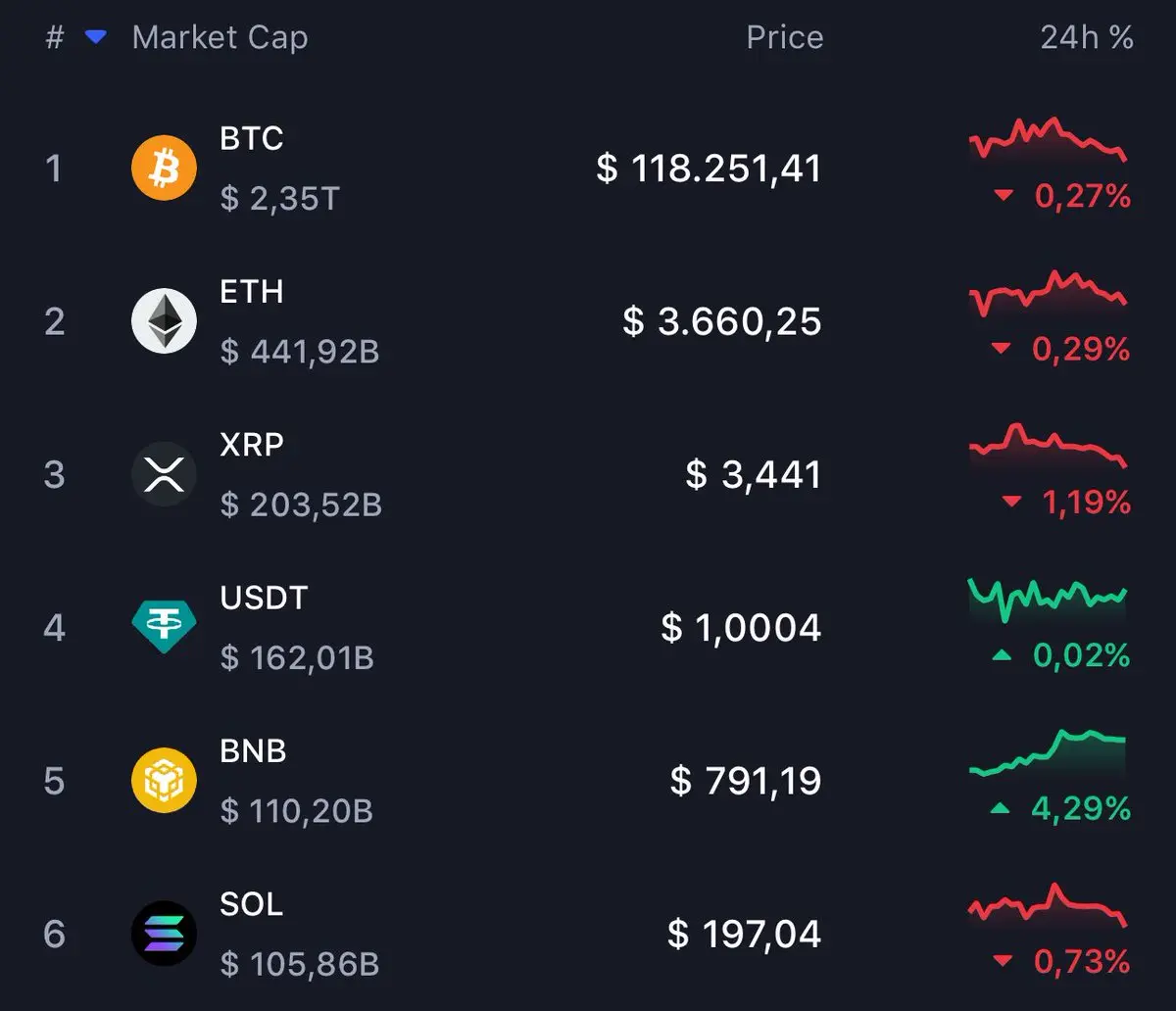The image size is (1176, 1011).
Task: Click the Bitcoin orange coin icon
Action: click(164, 168)
